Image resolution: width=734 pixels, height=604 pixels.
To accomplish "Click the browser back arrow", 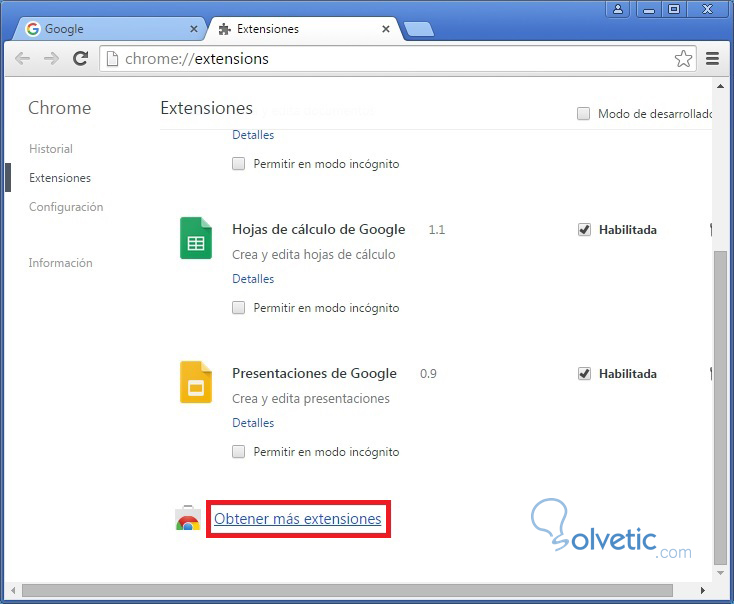I will coord(22,59).
